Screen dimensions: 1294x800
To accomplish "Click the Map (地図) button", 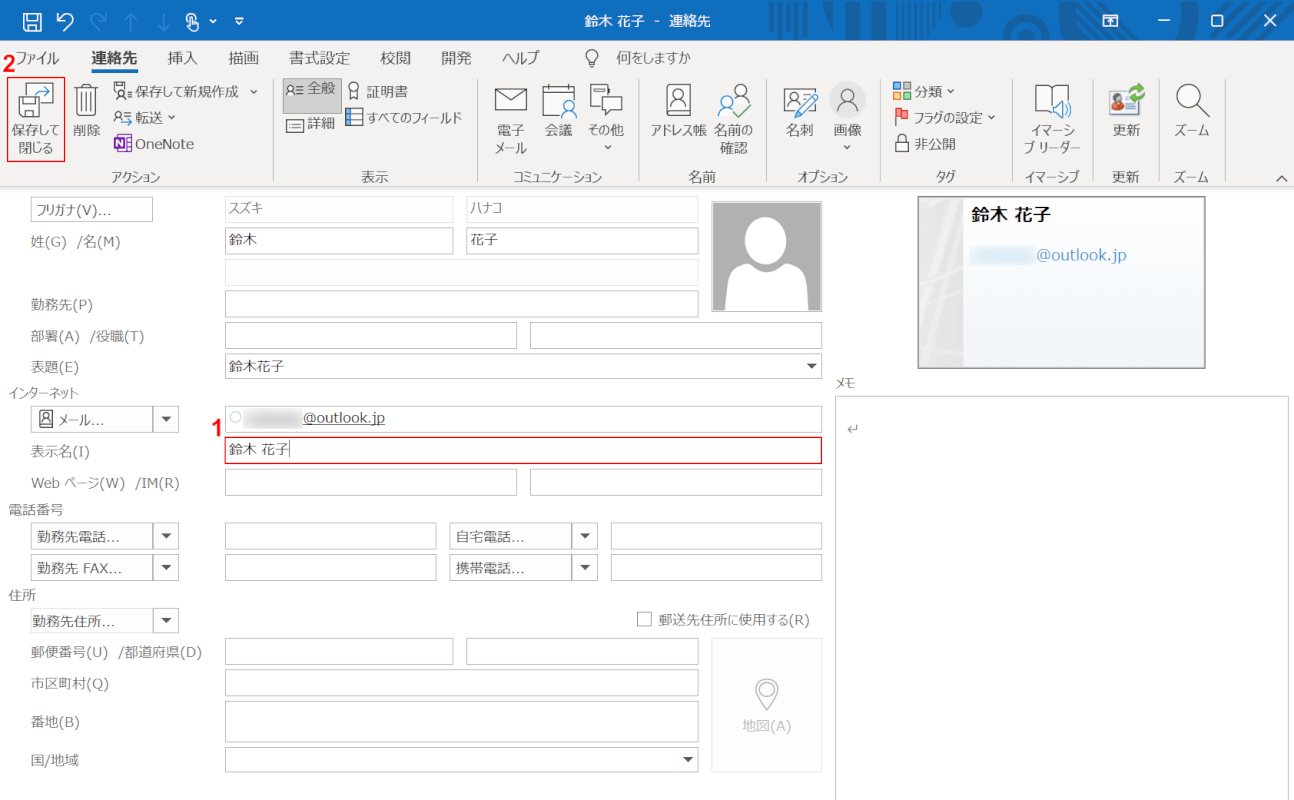I will [x=767, y=705].
